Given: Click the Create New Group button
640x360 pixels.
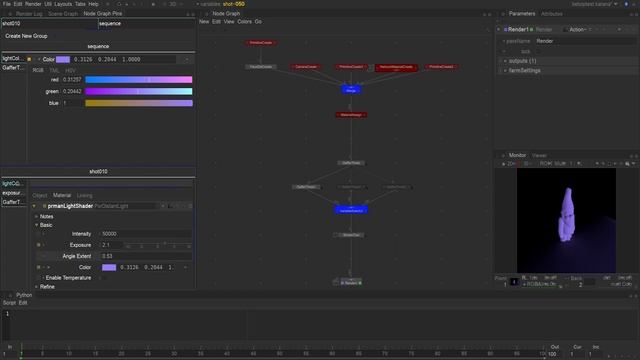Looking at the screenshot, I should pyautogui.click(x=26, y=36).
